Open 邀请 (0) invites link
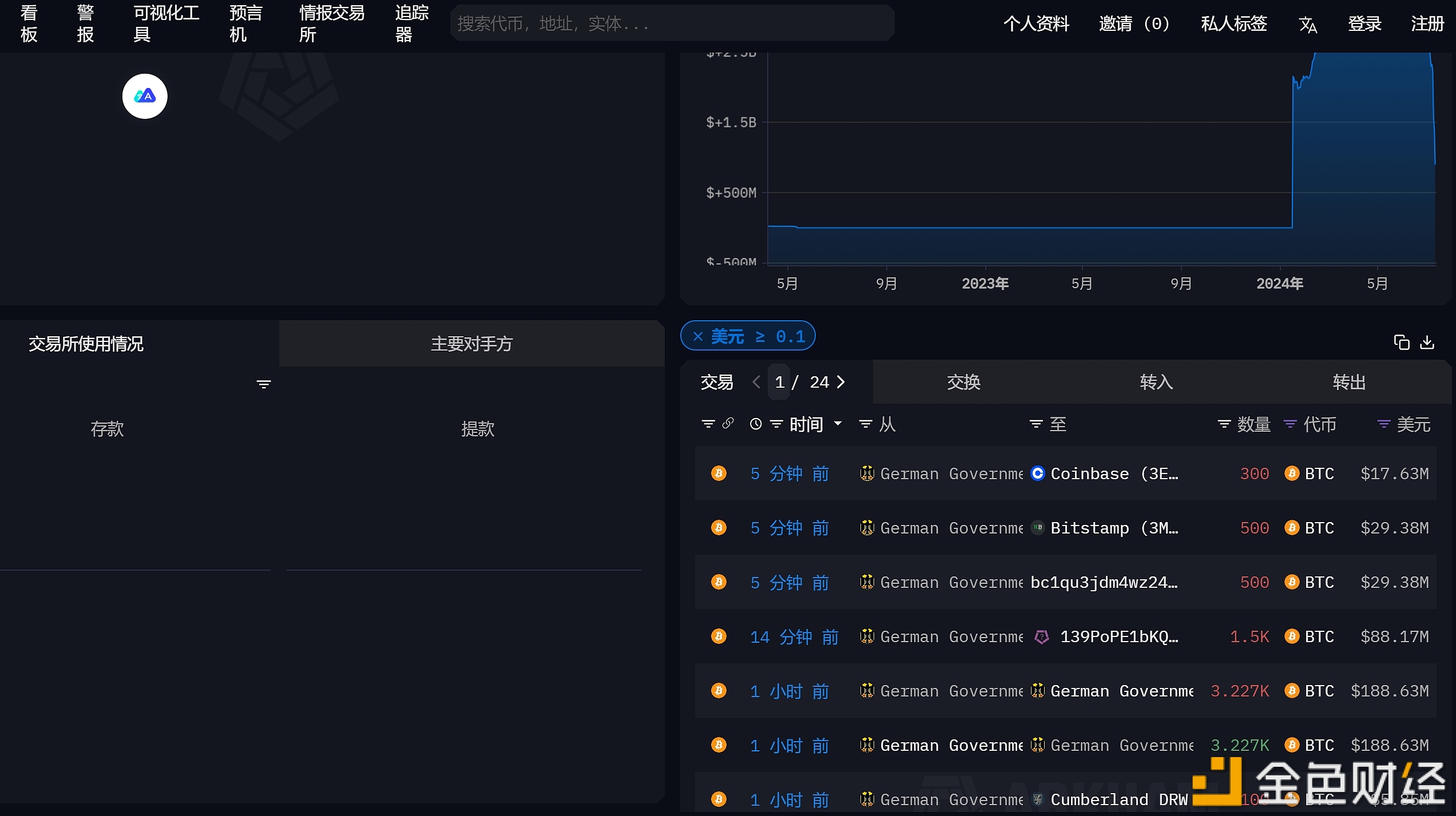The height and width of the screenshot is (816, 1456). pos(1134,24)
